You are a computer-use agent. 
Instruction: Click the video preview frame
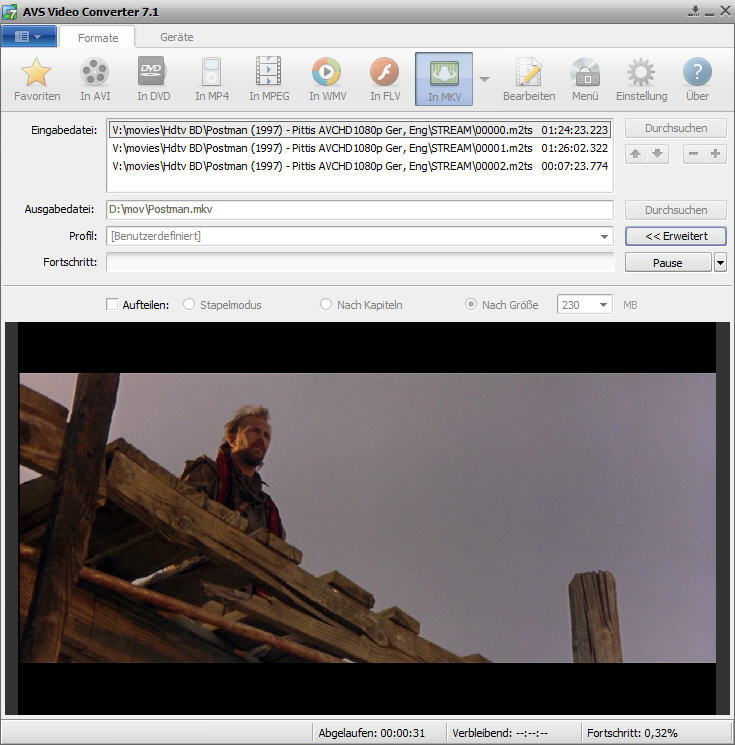pyautogui.click(x=367, y=518)
